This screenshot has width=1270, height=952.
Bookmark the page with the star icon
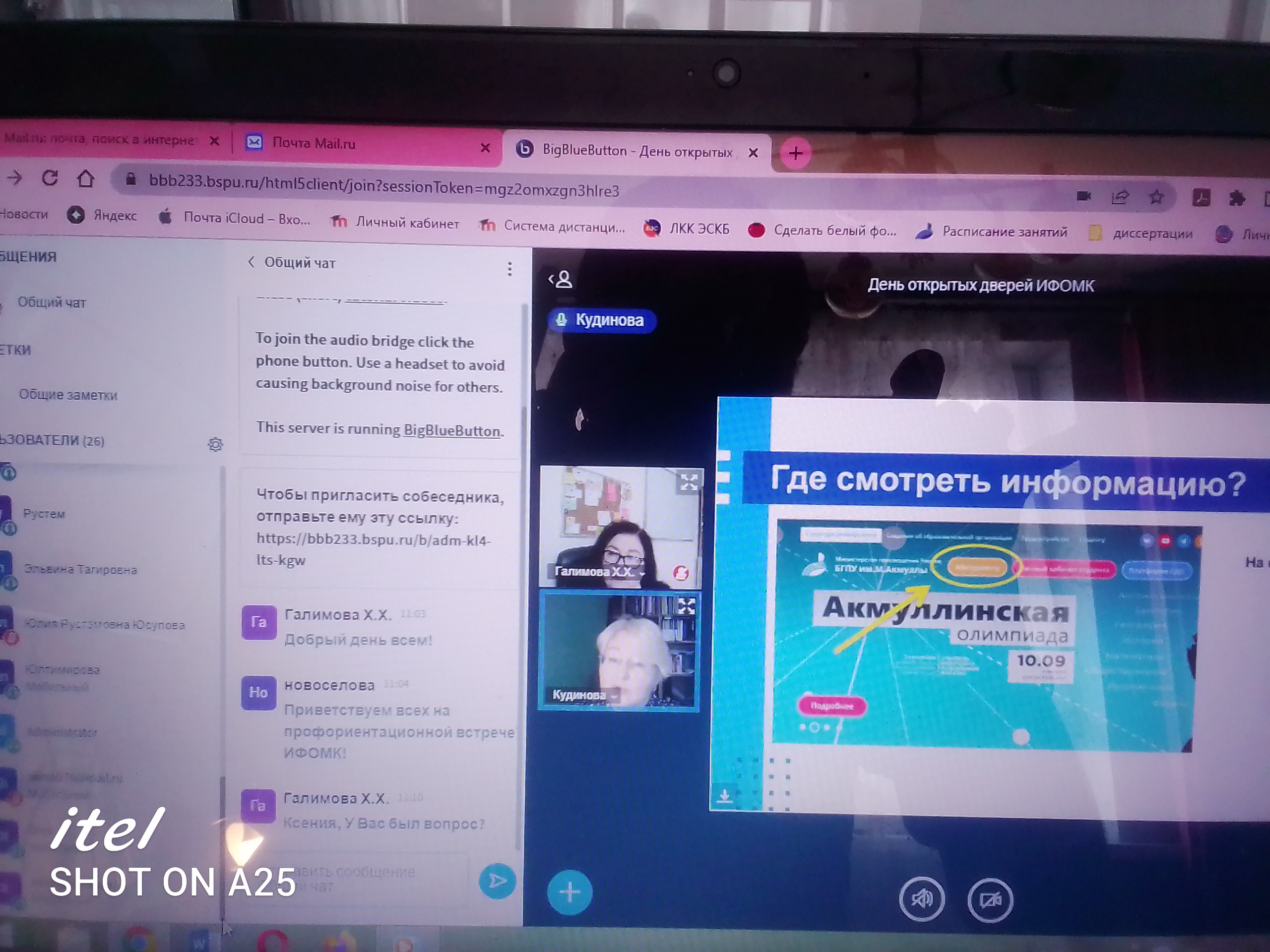tap(1156, 197)
